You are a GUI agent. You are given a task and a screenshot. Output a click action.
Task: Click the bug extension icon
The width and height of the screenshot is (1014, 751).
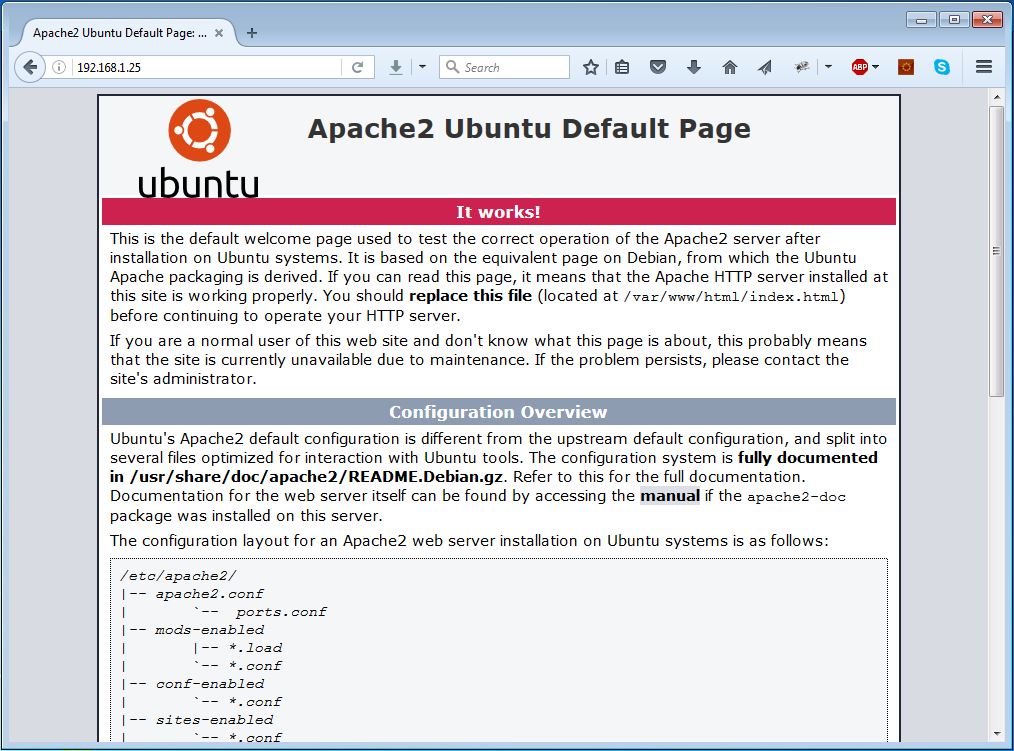click(802, 67)
